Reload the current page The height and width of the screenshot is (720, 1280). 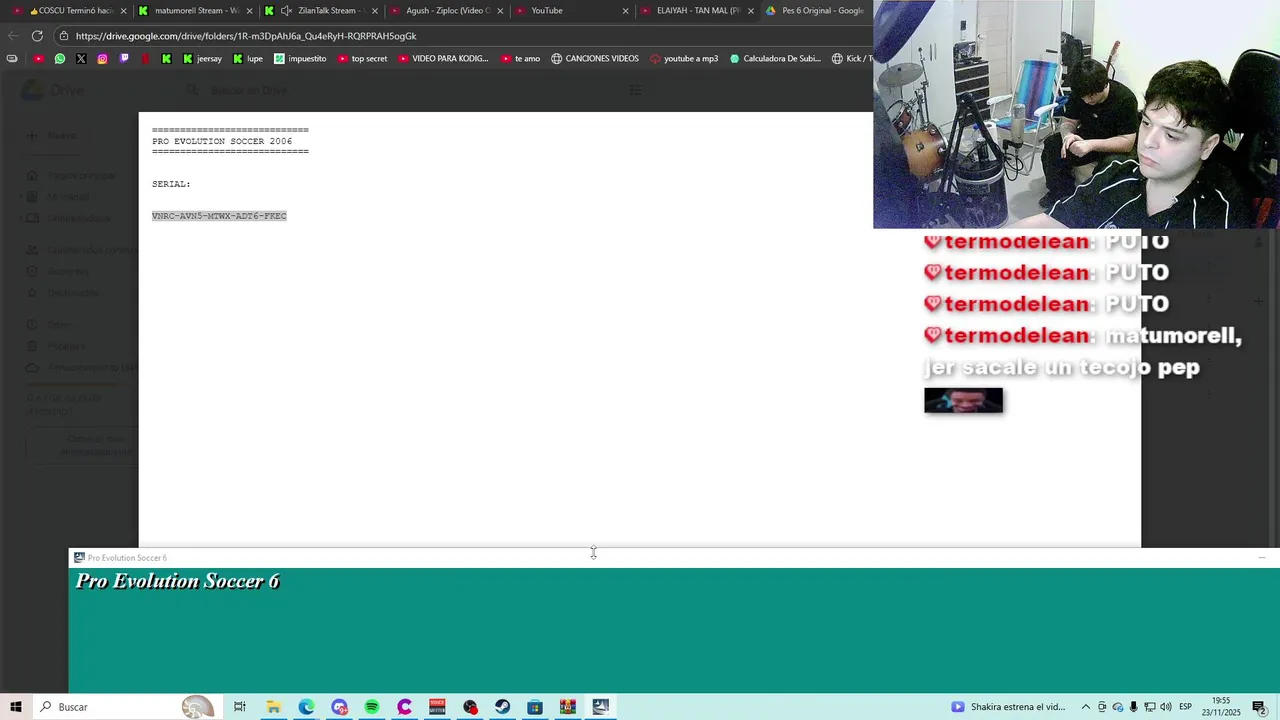coord(37,36)
